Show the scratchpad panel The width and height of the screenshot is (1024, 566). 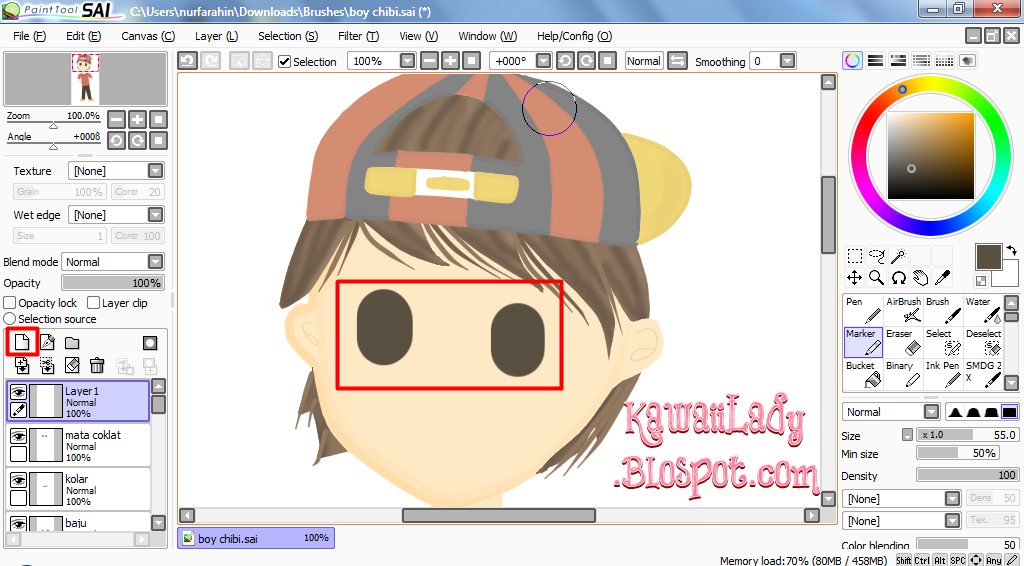pyautogui.click(x=967, y=61)
